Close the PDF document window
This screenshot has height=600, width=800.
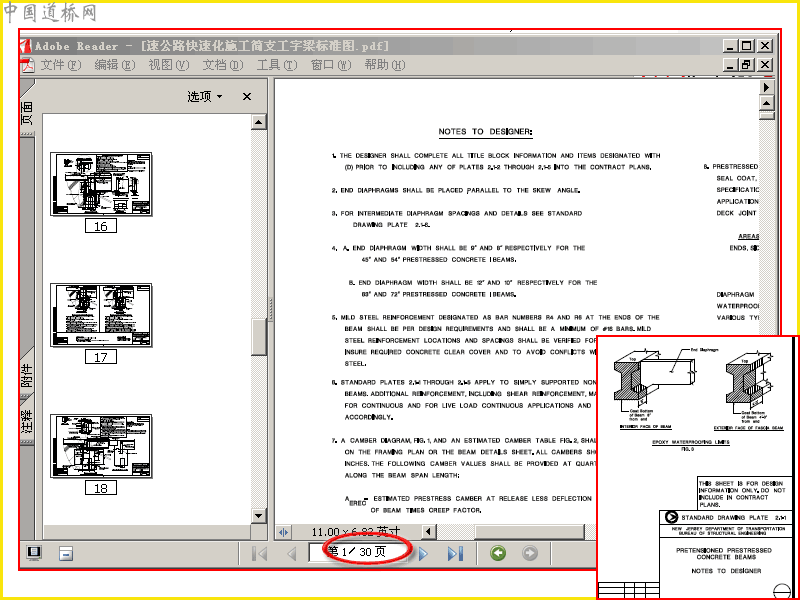click(765, 65)
